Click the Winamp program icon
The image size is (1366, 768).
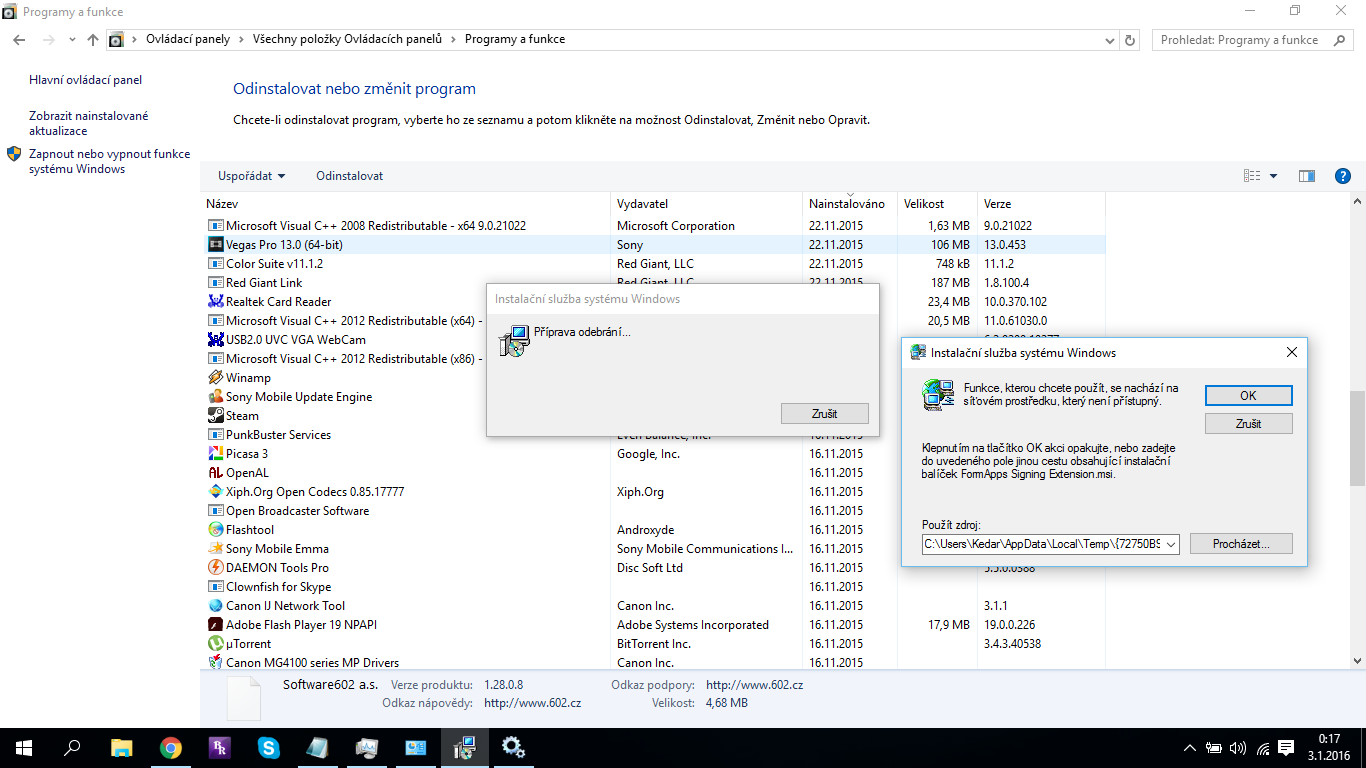pos(215,378)
